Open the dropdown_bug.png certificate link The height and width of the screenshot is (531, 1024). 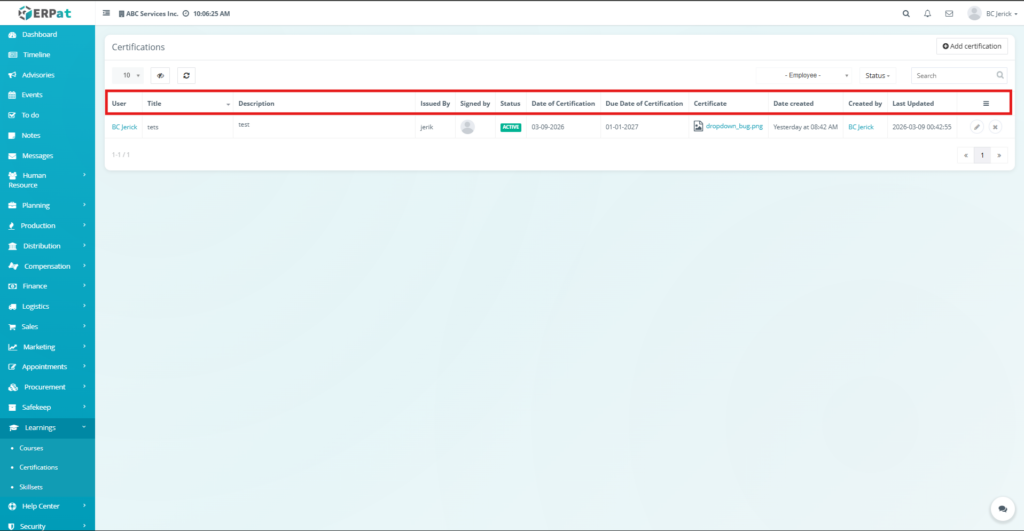[733, 127]
